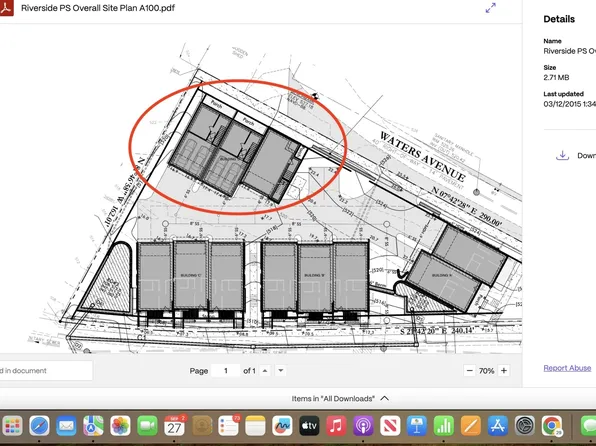Click the 70% zoom level display
Image resolution: width=596 pixels, height=446 pixels.
point(487,371)
